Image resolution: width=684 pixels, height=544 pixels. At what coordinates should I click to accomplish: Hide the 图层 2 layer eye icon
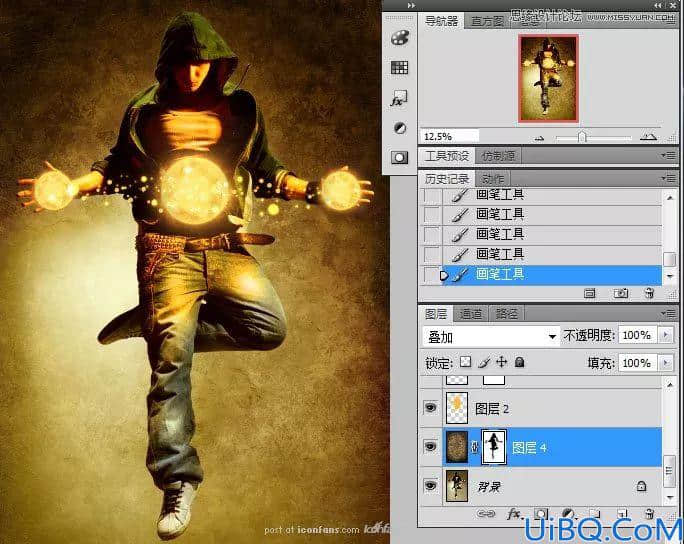[x=431, y=407]
